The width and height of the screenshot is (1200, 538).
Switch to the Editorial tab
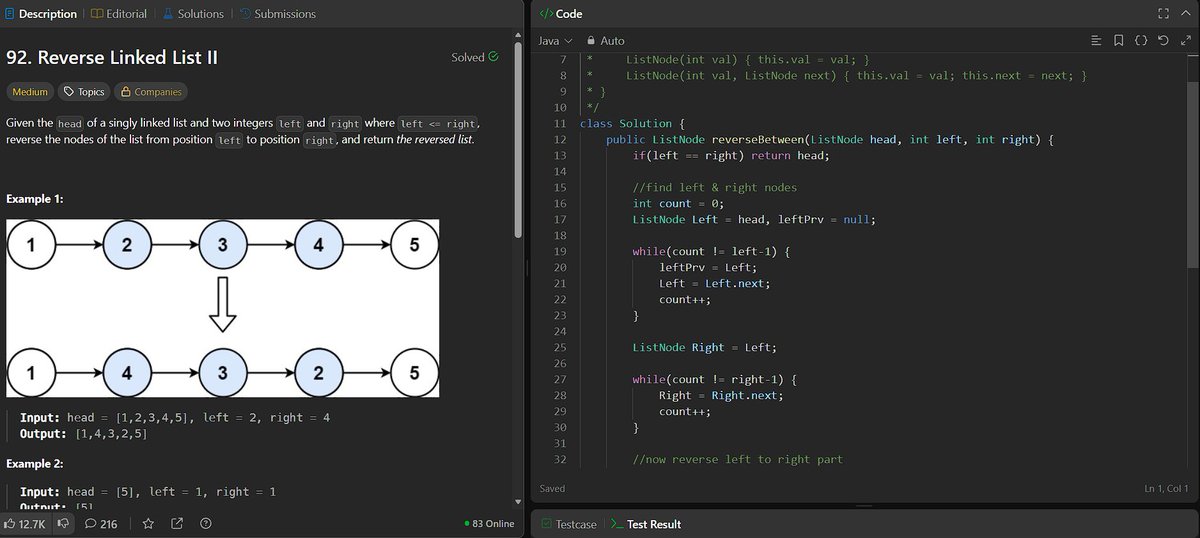click(x=119, y=14)
